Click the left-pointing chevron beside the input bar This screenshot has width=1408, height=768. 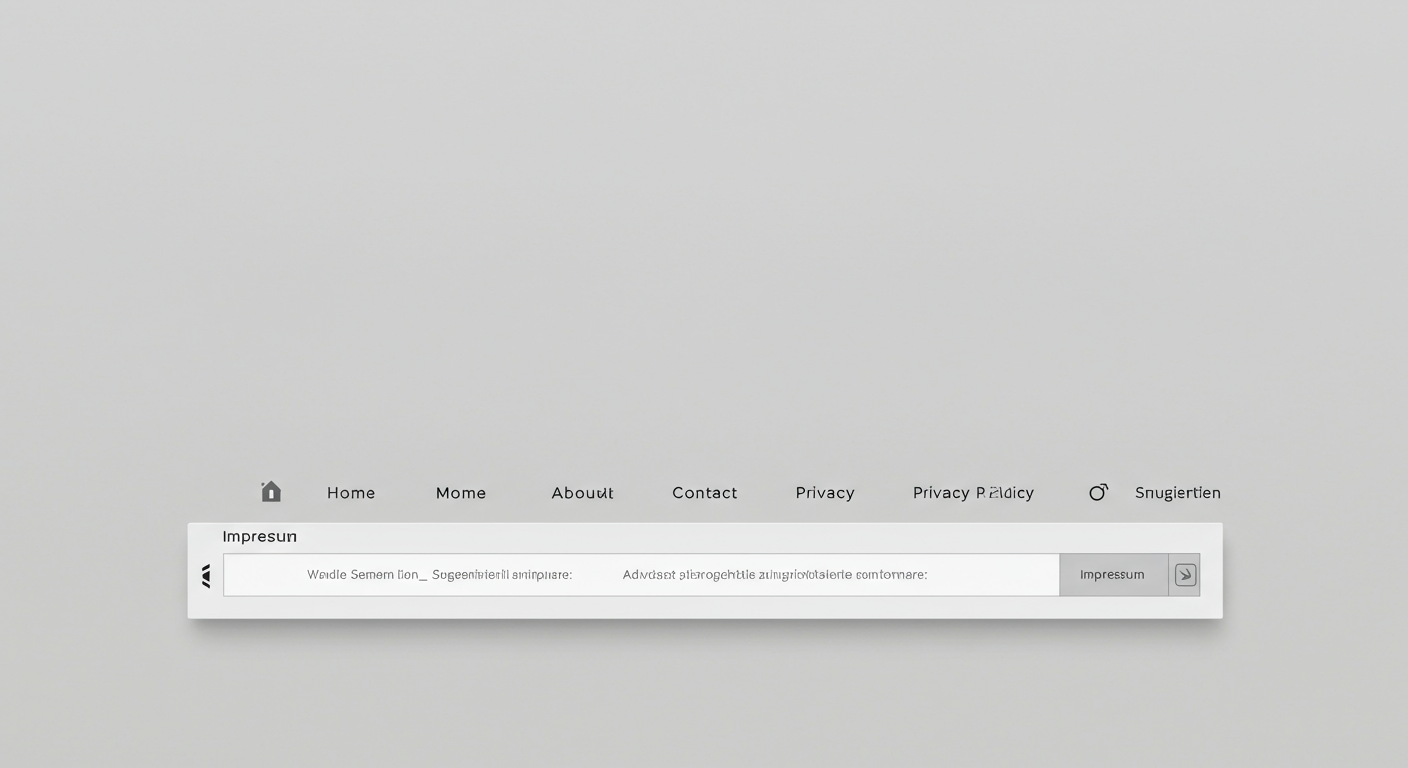tap(206, 575)
